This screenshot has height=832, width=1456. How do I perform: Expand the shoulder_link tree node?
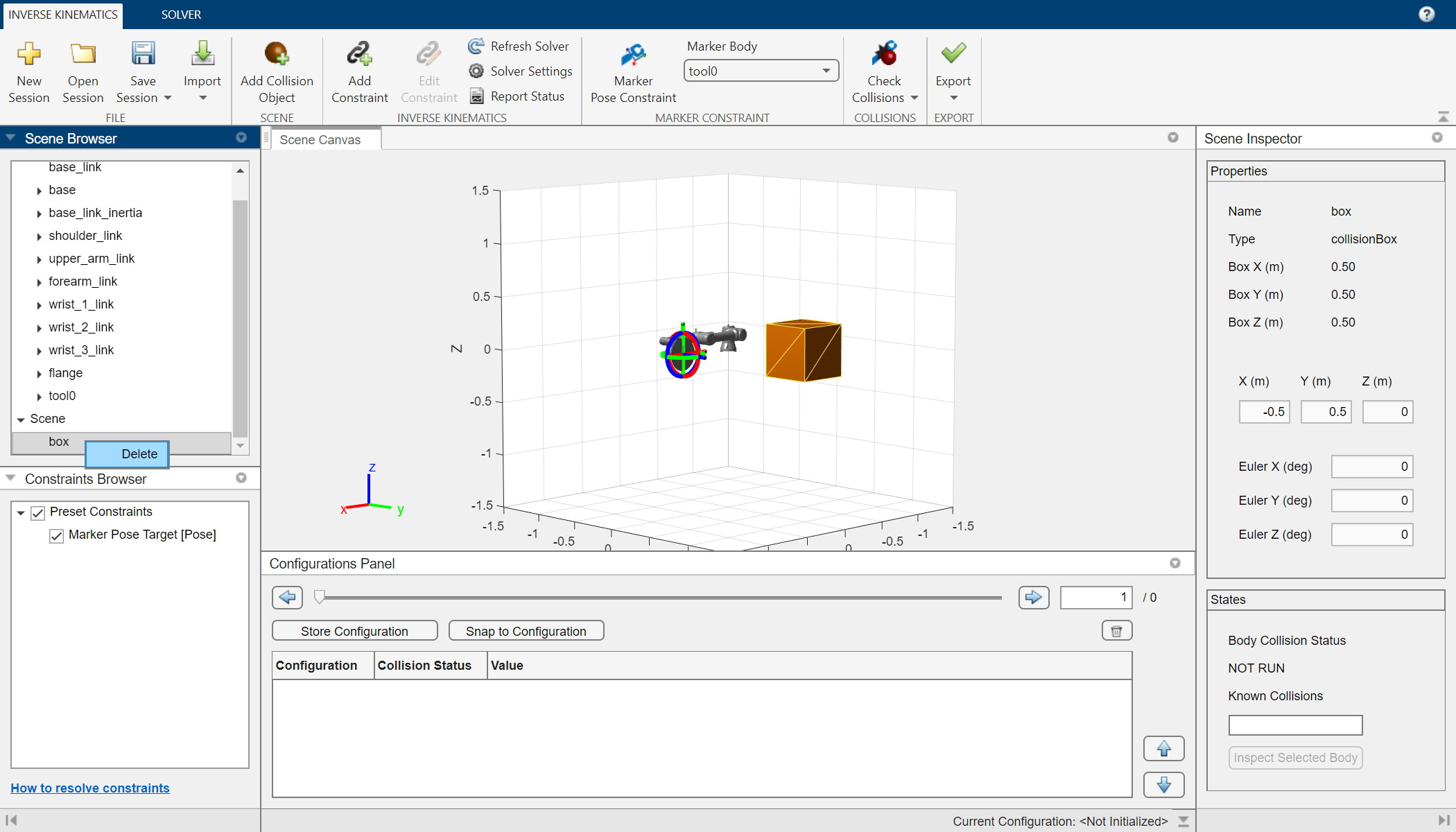39,236
